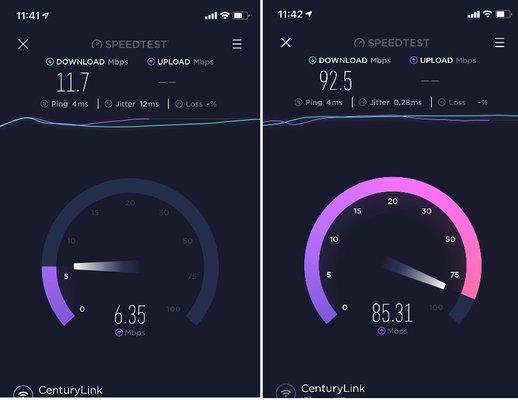Viewport: 518px width, 400px height.
Task: Tap the Jitter icon showing 0.28ms
Action: [x=363, y=102]
